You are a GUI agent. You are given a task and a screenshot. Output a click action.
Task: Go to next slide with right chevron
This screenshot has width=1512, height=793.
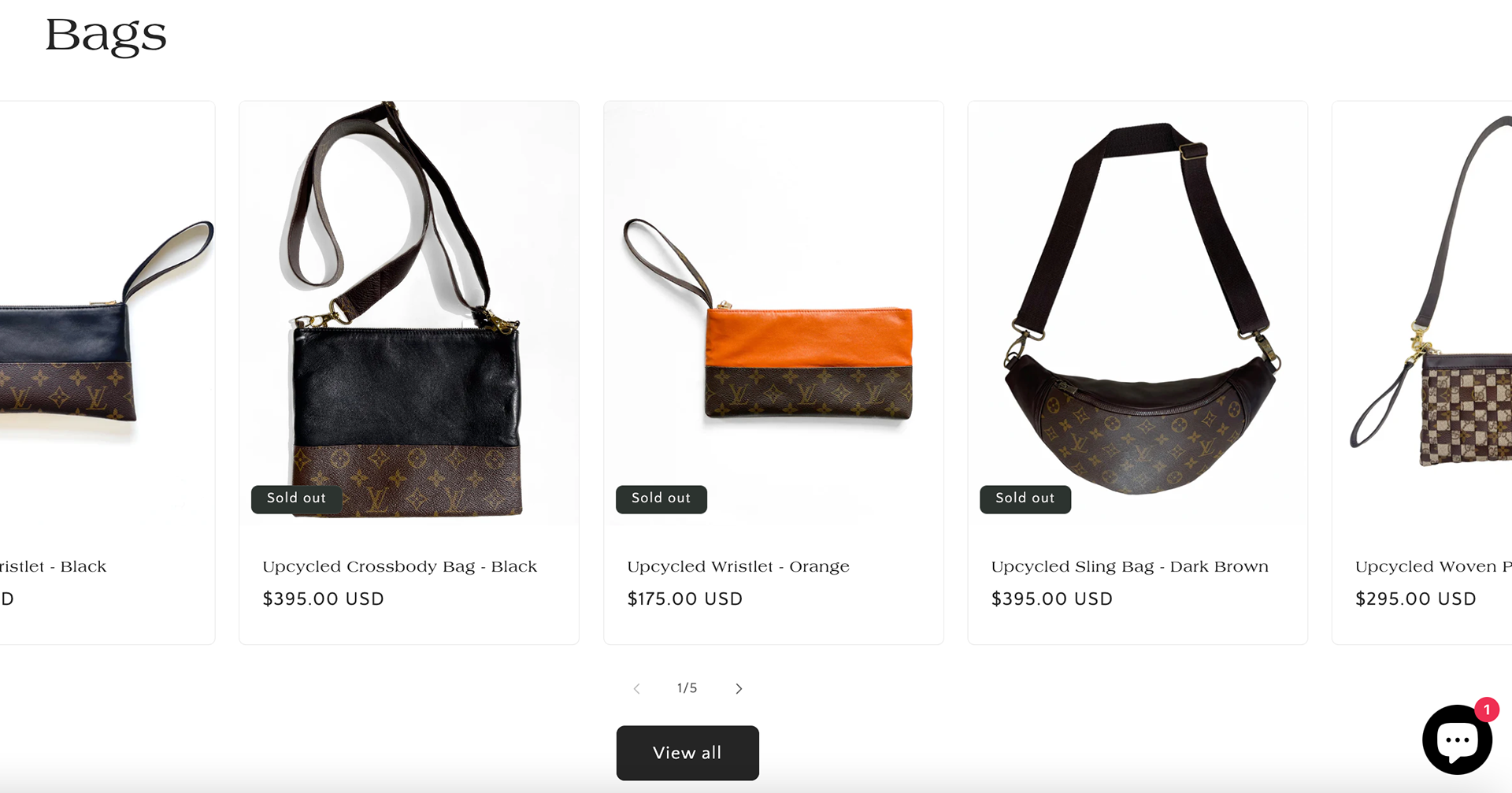click(739, 688)
